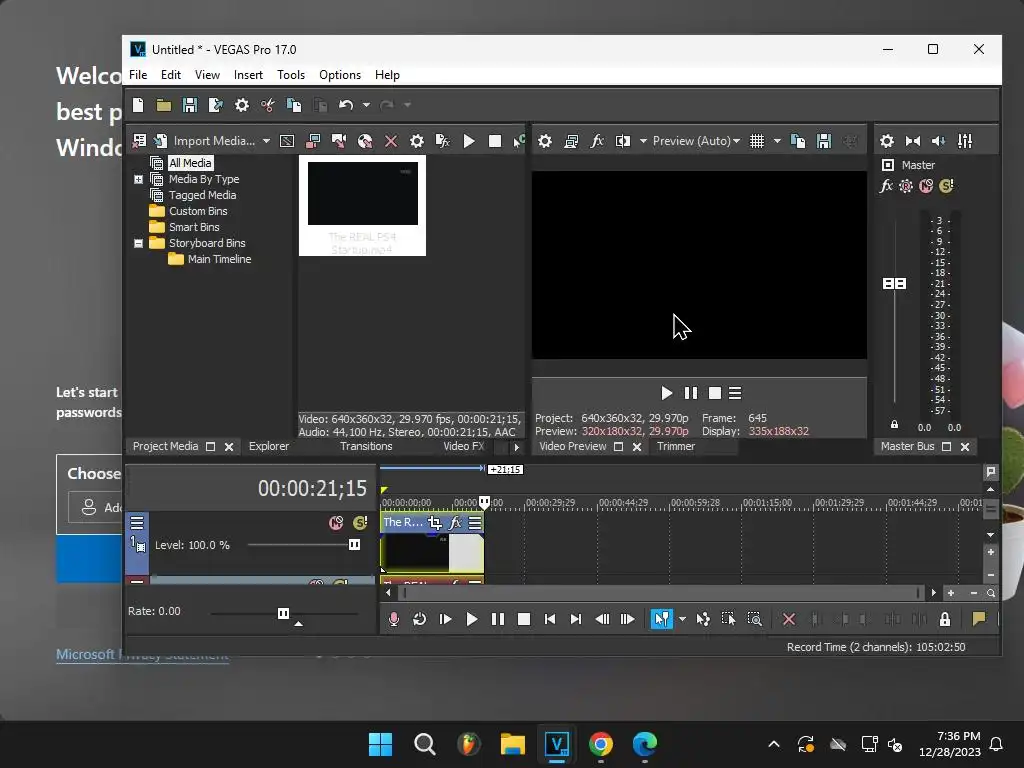Image resolution: width=1024 pixels, height=768 pixels.
Task: Click Get Media from the Web icon
Action: coord(365,141)
